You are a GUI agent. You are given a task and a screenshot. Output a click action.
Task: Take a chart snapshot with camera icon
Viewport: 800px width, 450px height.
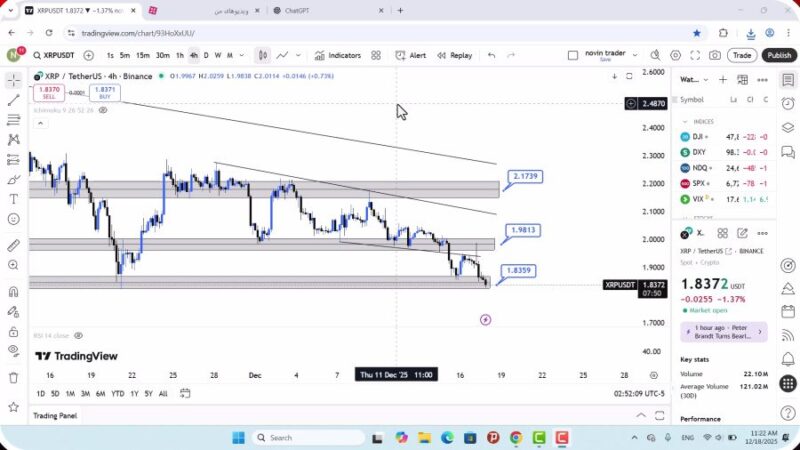click(715, 55)
